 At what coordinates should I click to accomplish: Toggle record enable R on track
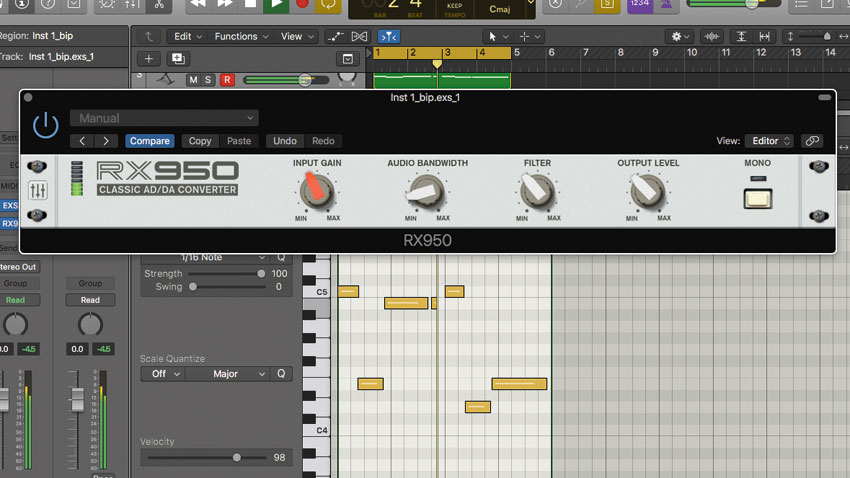227,80
